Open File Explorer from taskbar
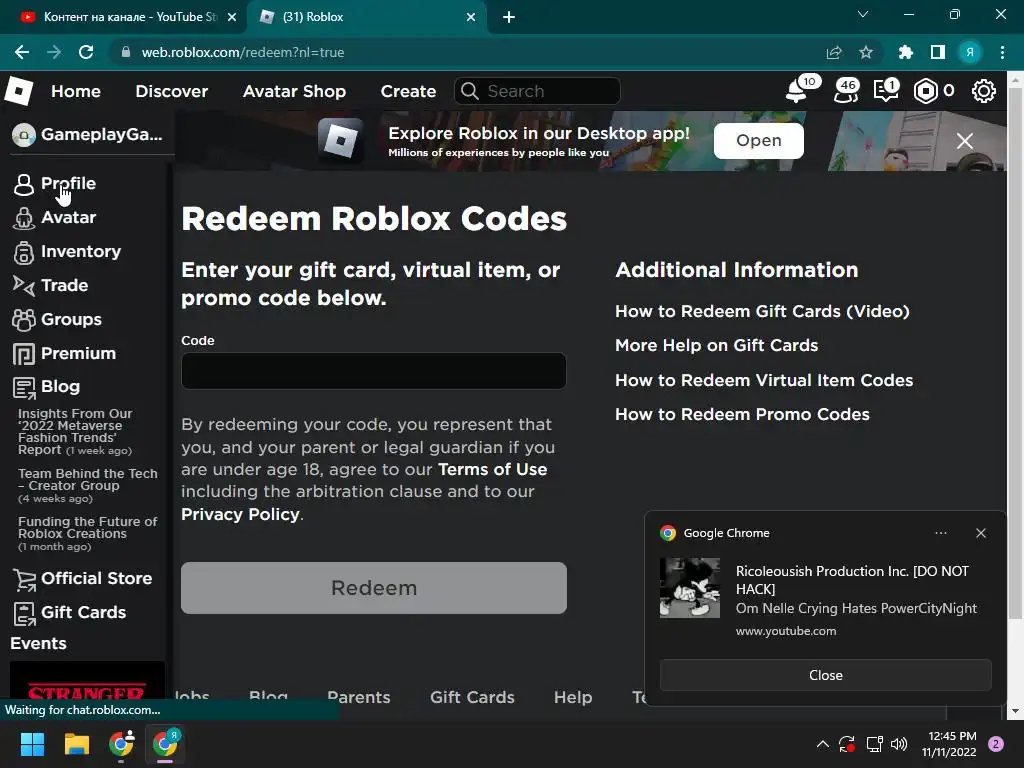Screen dimensions: 1024x768 (76, 744)
